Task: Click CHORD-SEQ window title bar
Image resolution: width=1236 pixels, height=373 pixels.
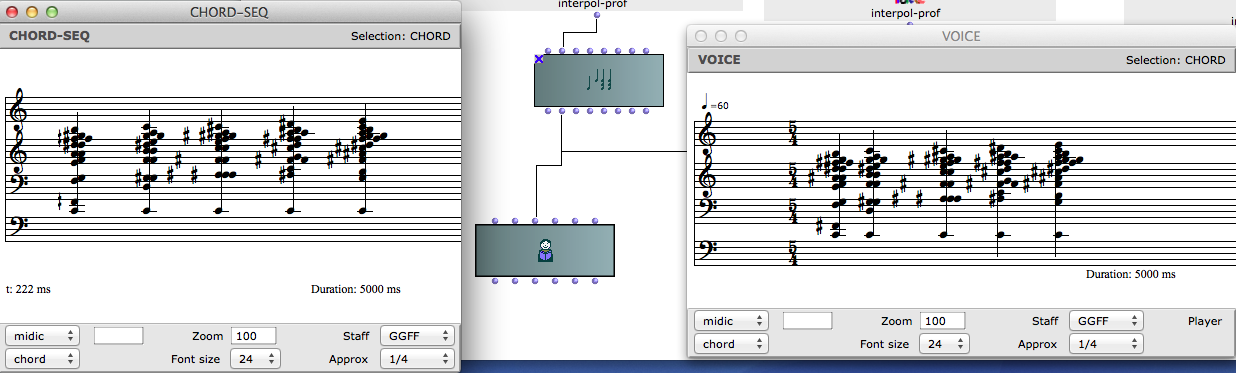Action: [230, 12]
